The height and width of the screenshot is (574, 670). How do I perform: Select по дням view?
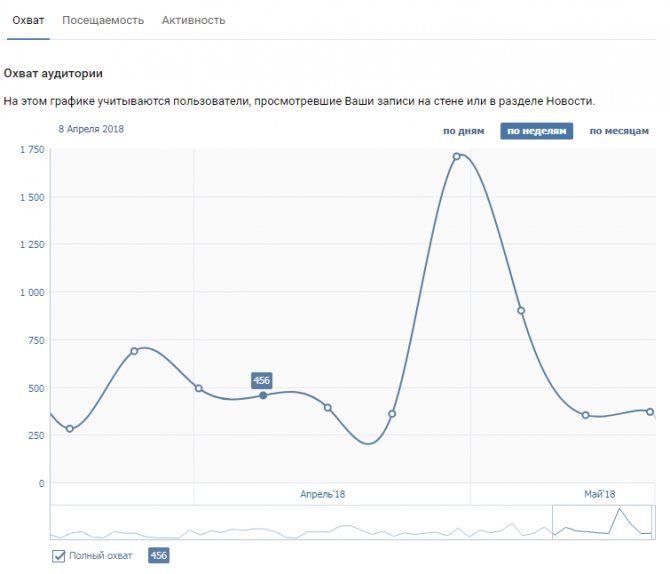pyautogui.click(x=464, y=131)
